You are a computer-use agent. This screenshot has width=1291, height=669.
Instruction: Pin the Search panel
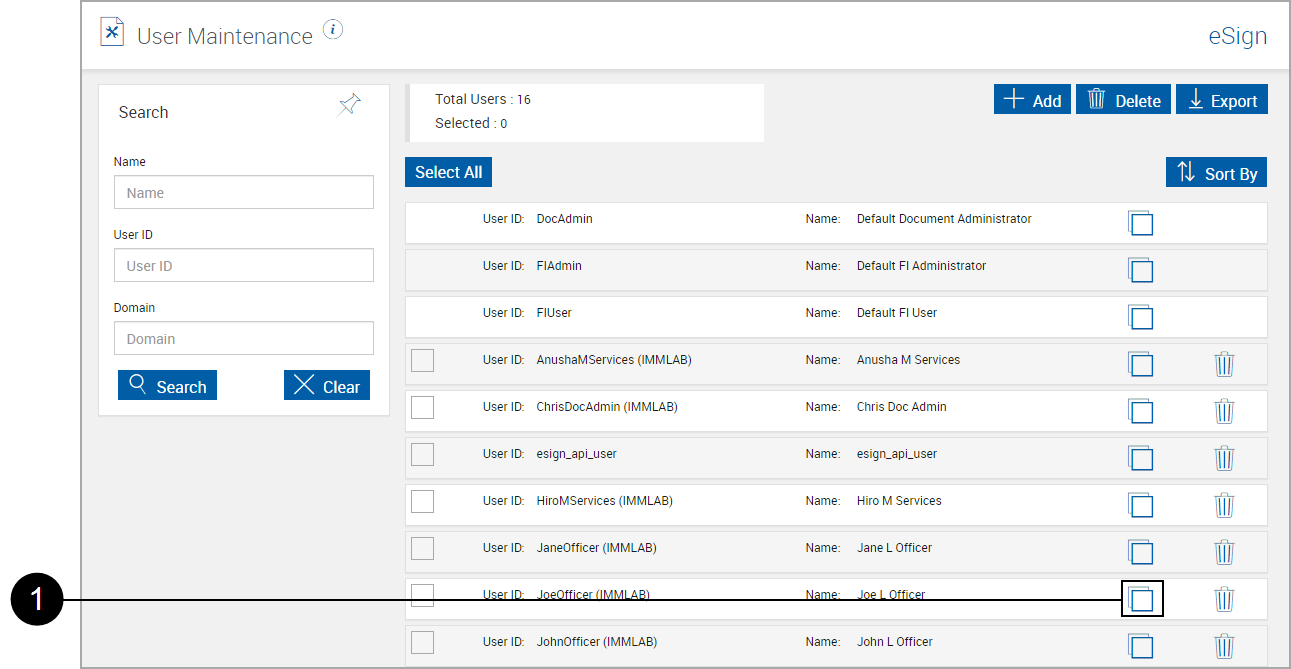349,105
